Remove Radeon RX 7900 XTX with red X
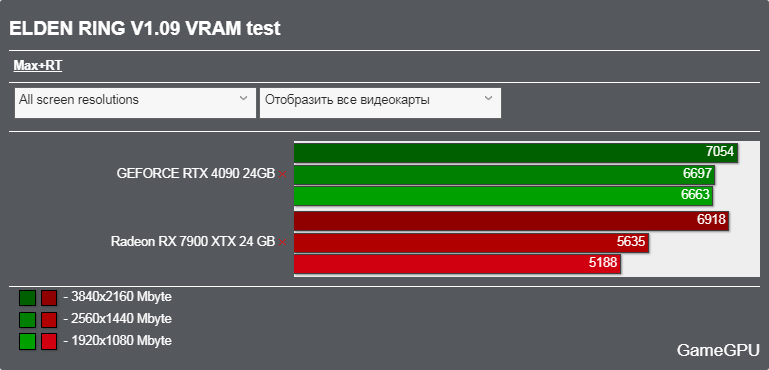Viewport: 769px width, 370px height. tap(282, 242)
